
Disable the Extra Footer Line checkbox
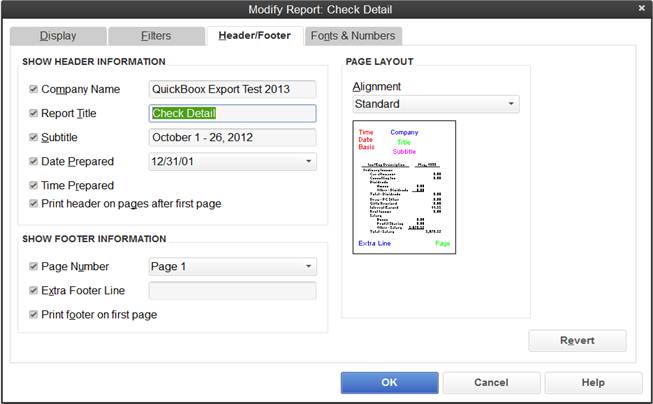(x=34, y=291)
